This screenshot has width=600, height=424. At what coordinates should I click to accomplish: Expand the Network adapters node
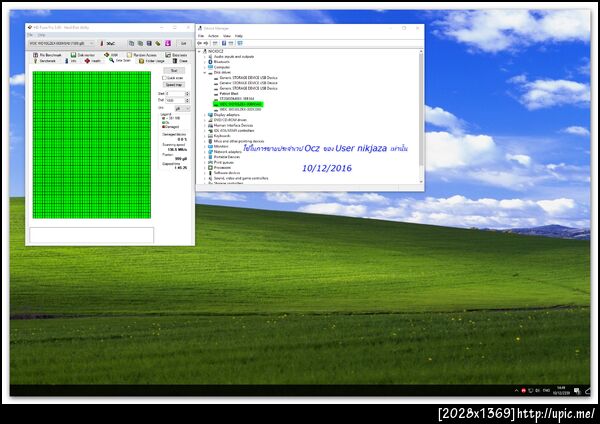pyautogui.click(x=204, y=152)
